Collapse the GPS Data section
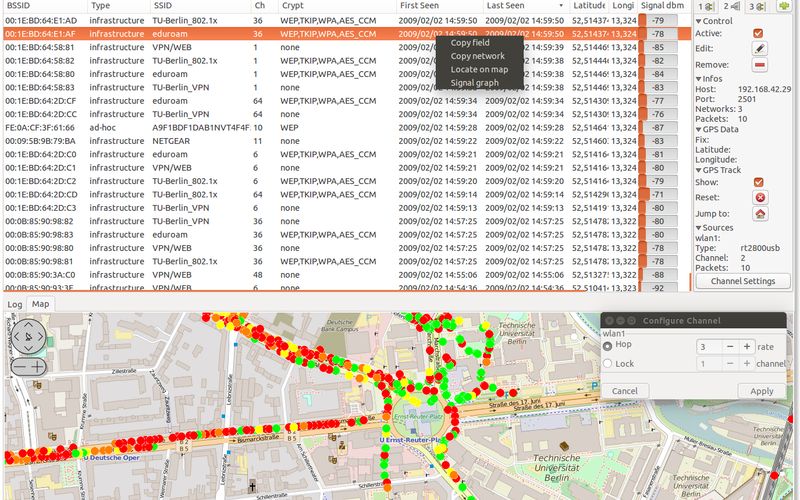 [x=698, y=129]
